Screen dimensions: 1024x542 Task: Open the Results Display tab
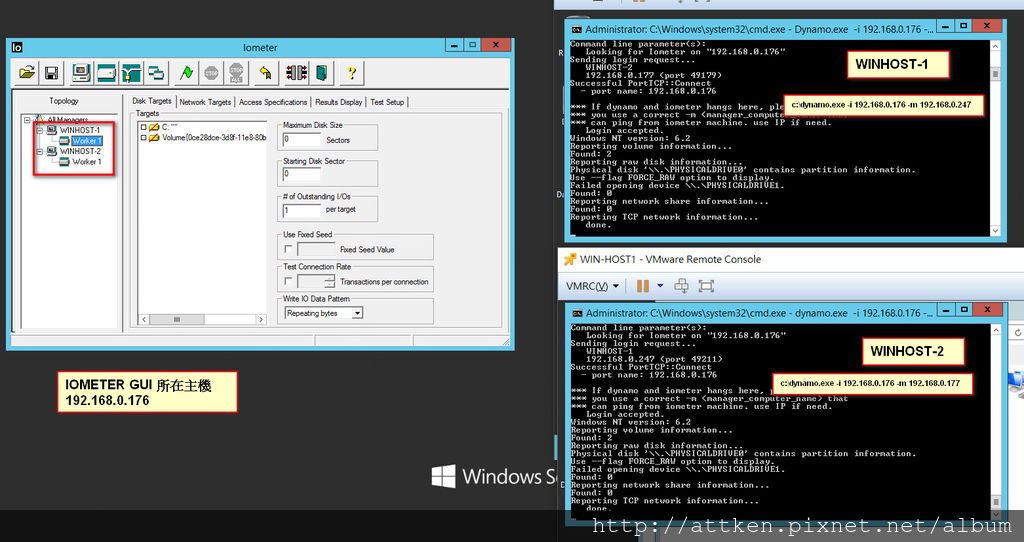(x=338, y=102)
